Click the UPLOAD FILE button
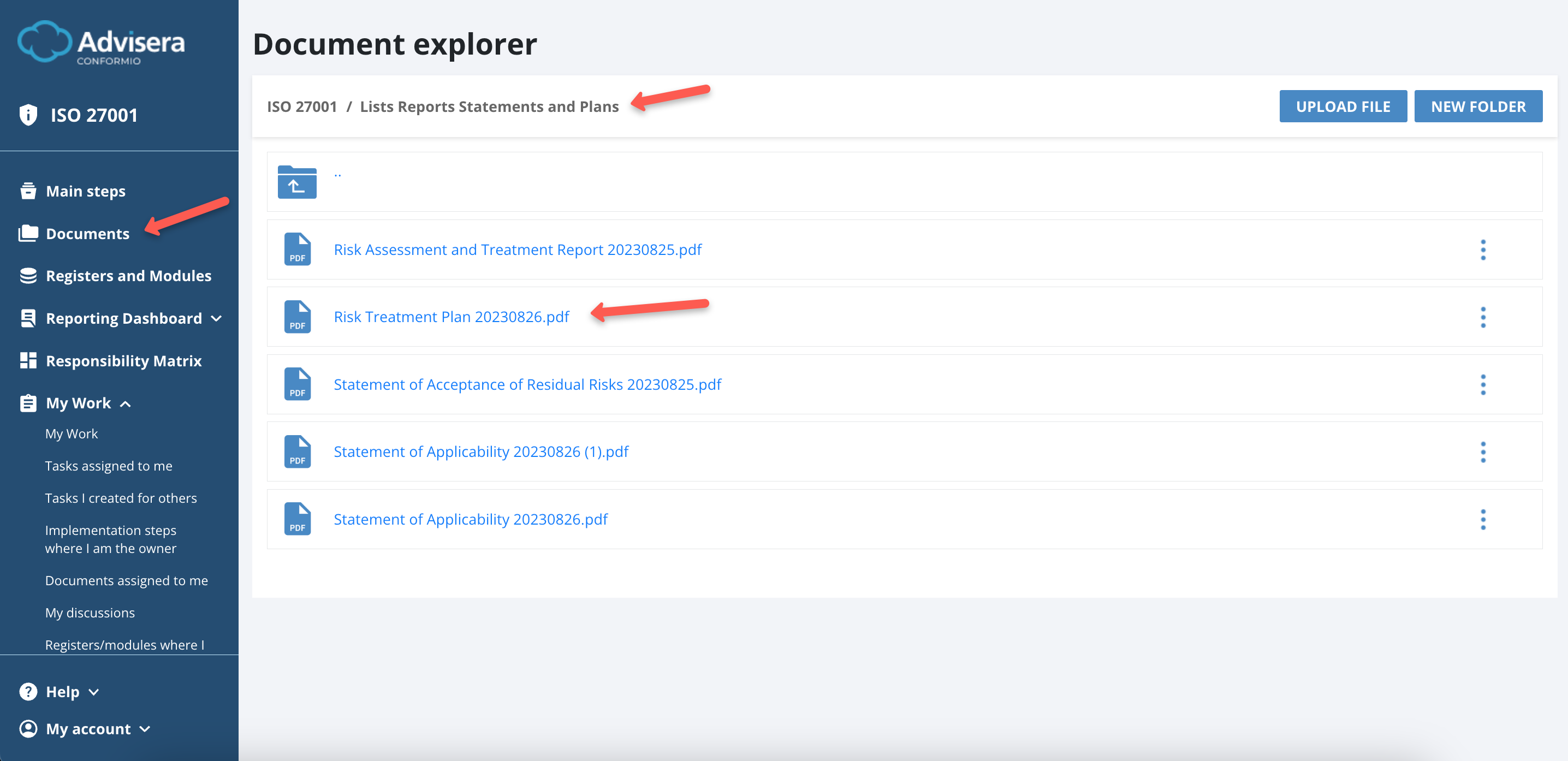The height and width of the screenshot is (761, 1568). (1343, 106)
